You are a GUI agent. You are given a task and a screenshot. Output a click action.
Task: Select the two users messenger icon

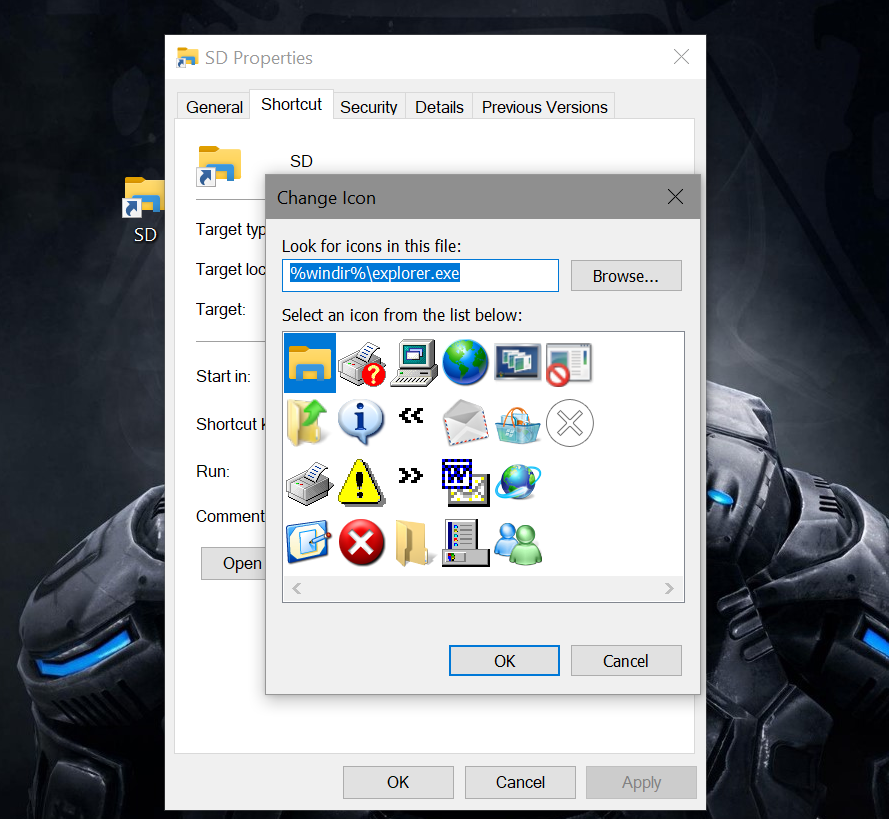pos(518,544)
